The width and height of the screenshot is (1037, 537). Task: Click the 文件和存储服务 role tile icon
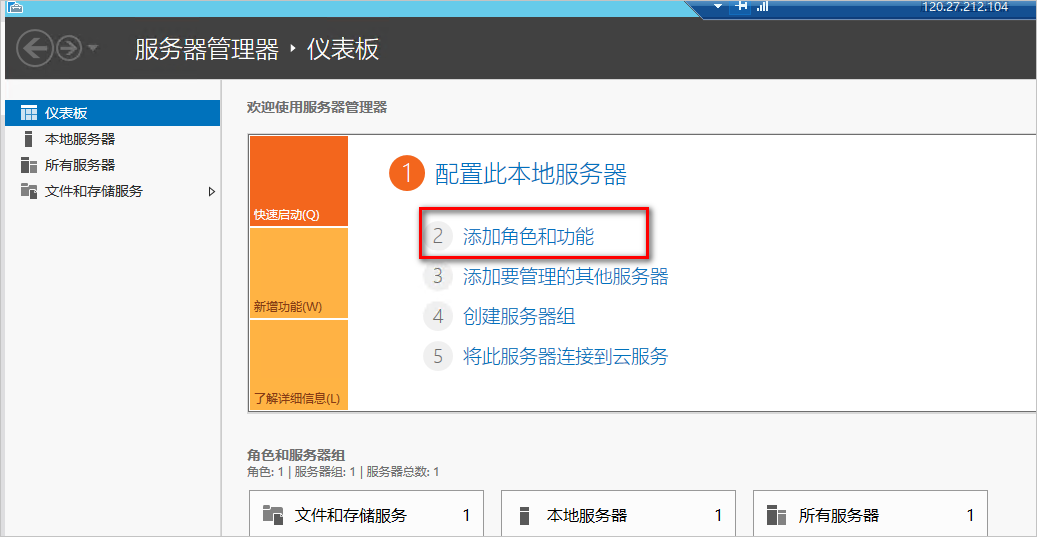point(272,515)
